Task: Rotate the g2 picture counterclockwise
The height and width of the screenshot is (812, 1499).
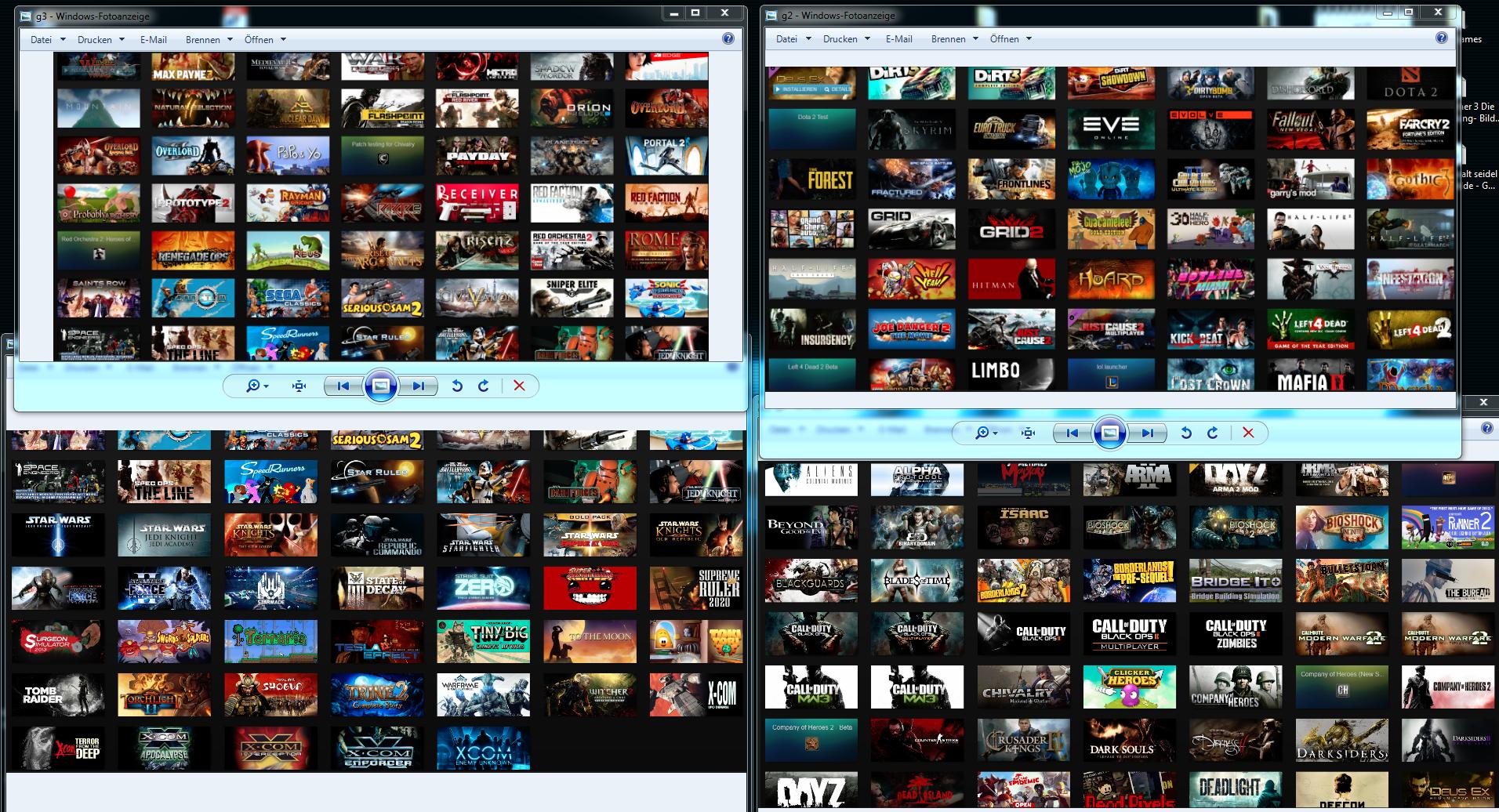Action: pyautogui.click(x=1186, y=433)
